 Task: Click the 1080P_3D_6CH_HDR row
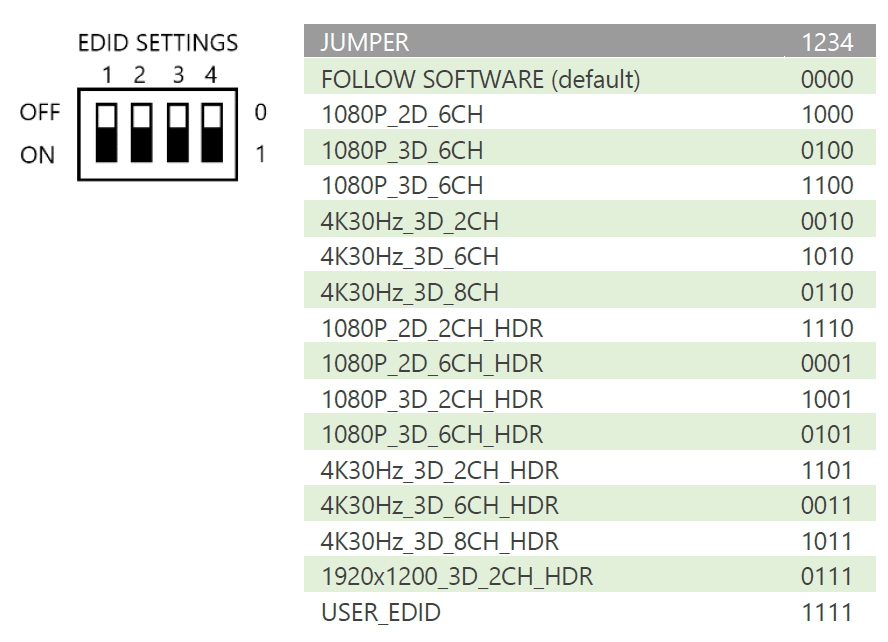[432, 435]
